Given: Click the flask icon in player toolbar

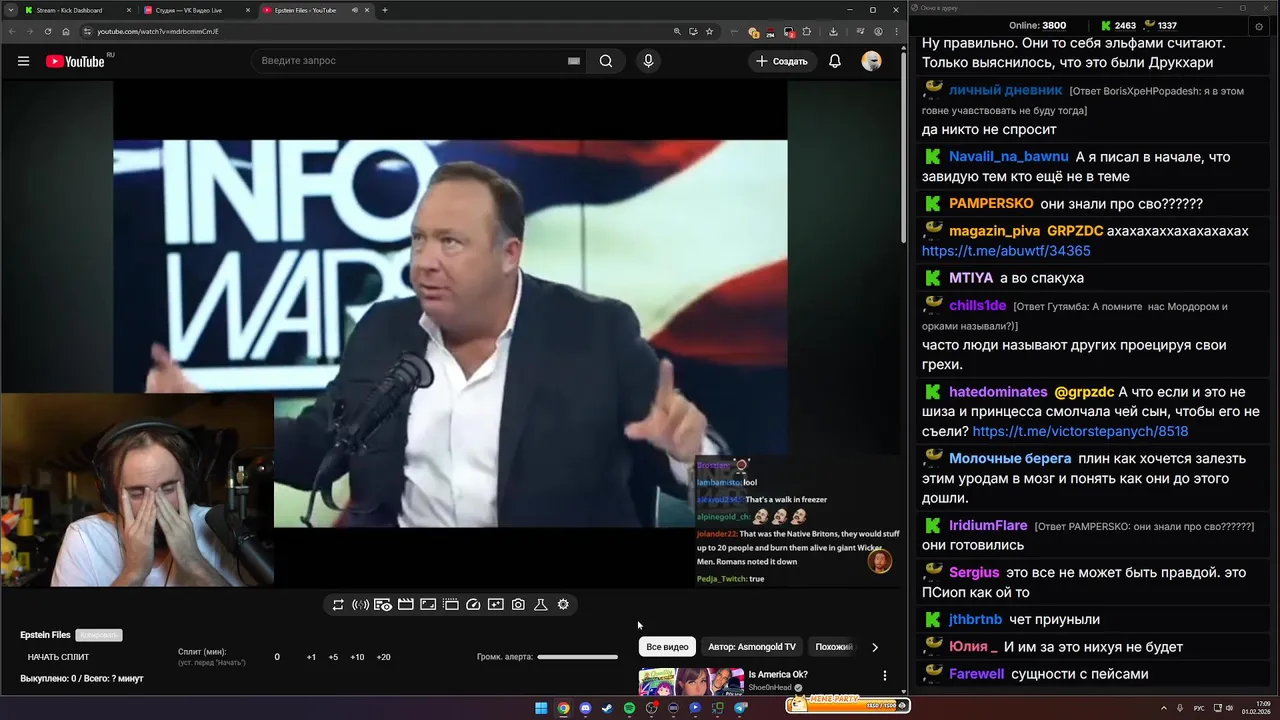Looking at the screenshot, I should pyautogui.click(x=540, y=604).
